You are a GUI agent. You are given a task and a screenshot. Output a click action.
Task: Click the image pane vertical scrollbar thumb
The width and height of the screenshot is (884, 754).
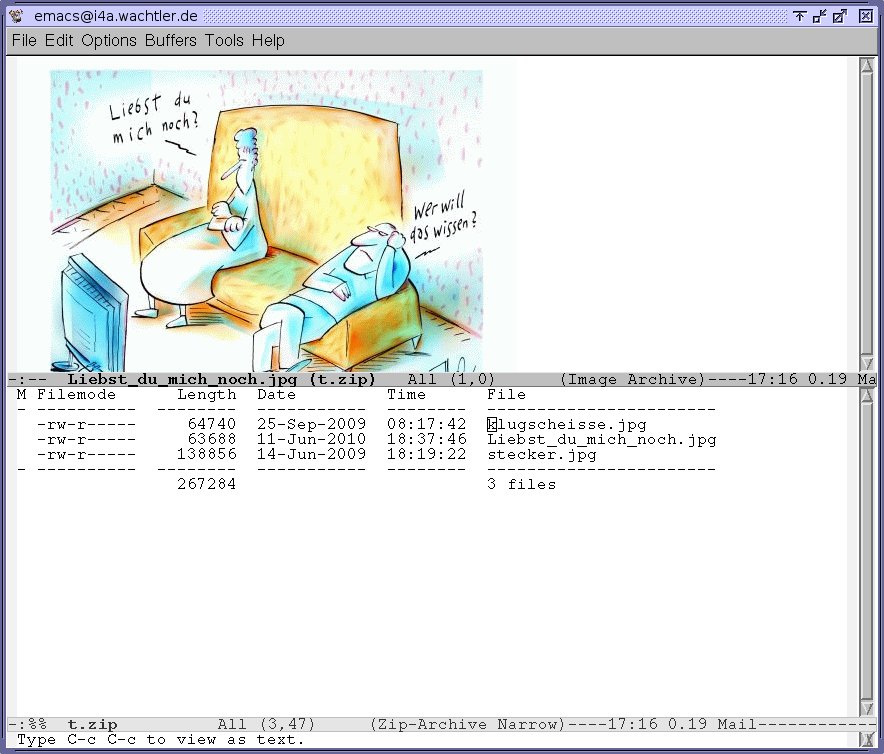(x=867, y=213)
